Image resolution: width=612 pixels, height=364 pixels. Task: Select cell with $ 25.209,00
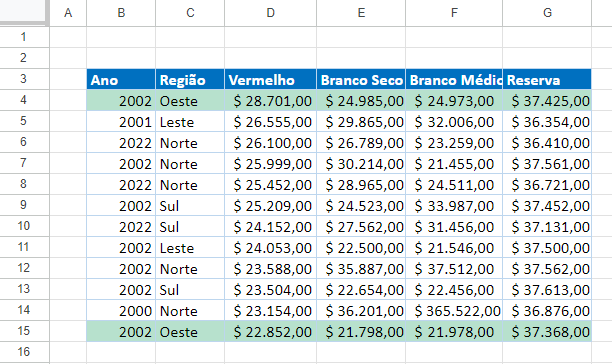(270, 206)
